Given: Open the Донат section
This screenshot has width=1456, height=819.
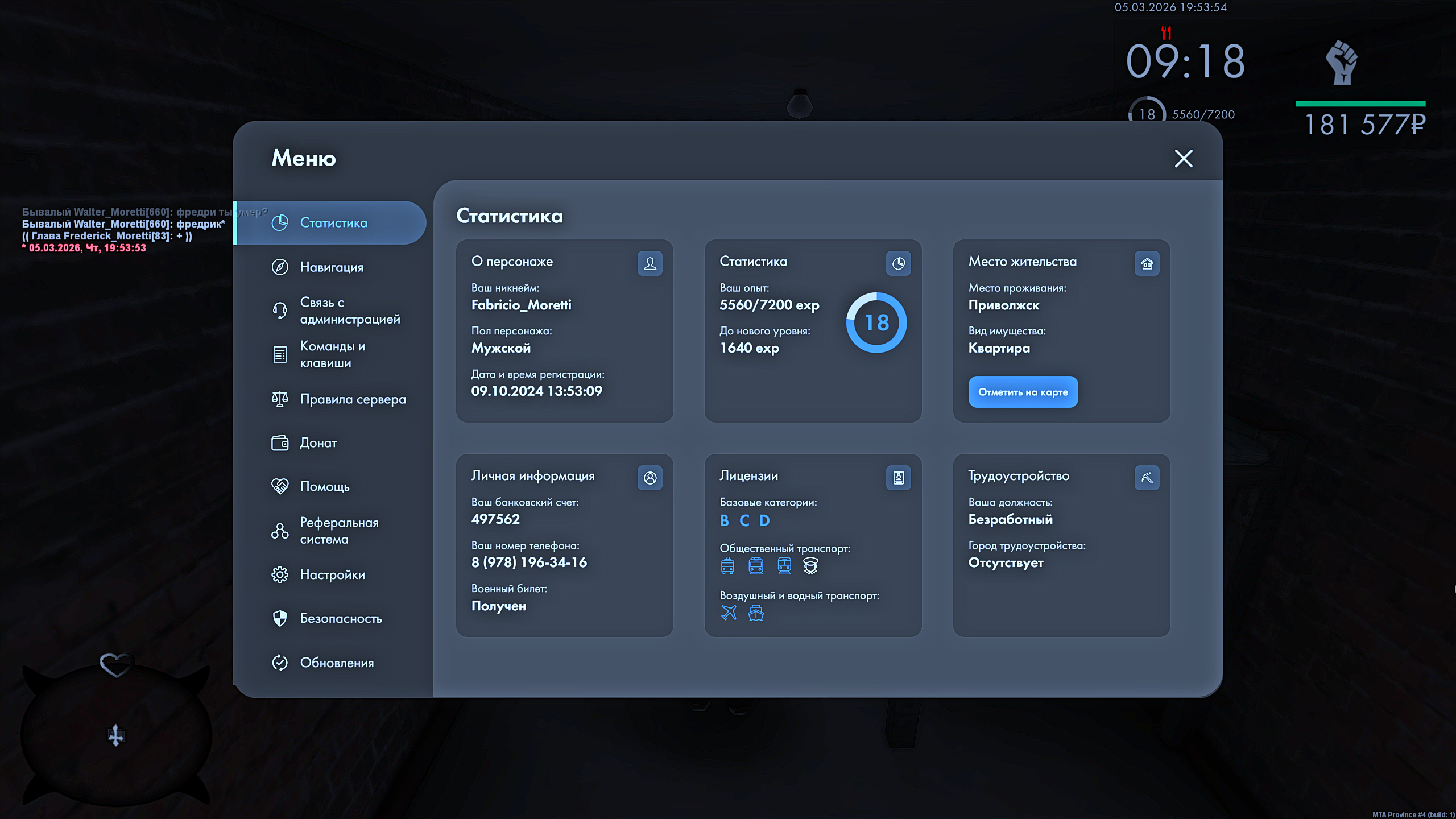Looking at the screenshot, I should (x=318, y=442).
